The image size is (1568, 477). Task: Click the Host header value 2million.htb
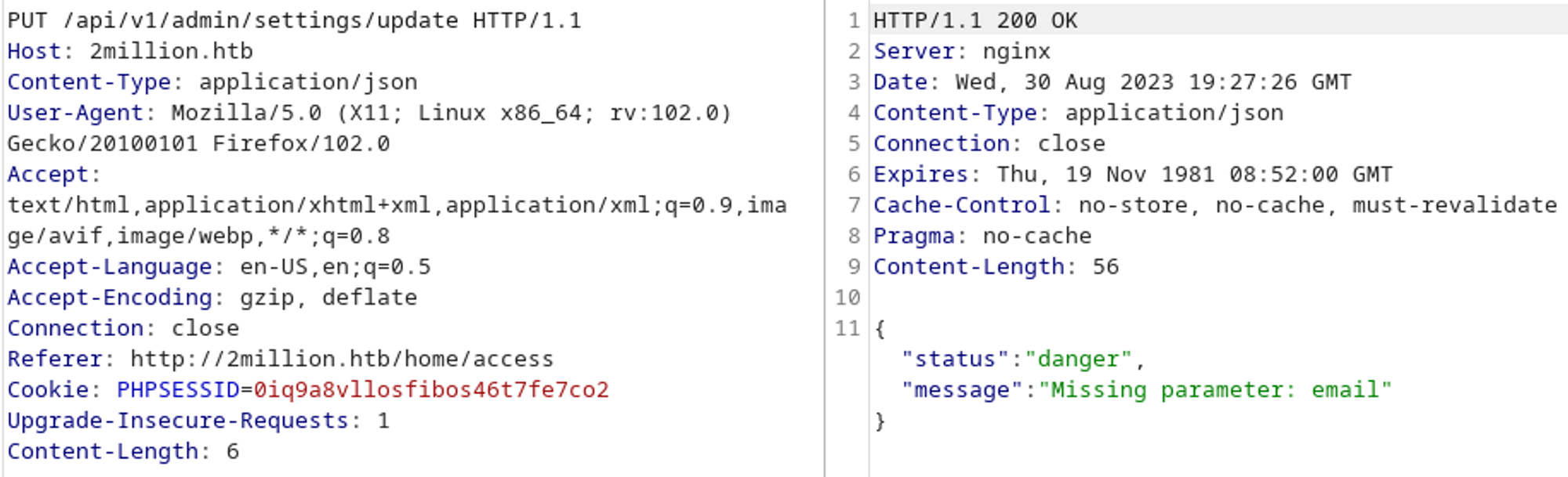[x=171, y=52]
